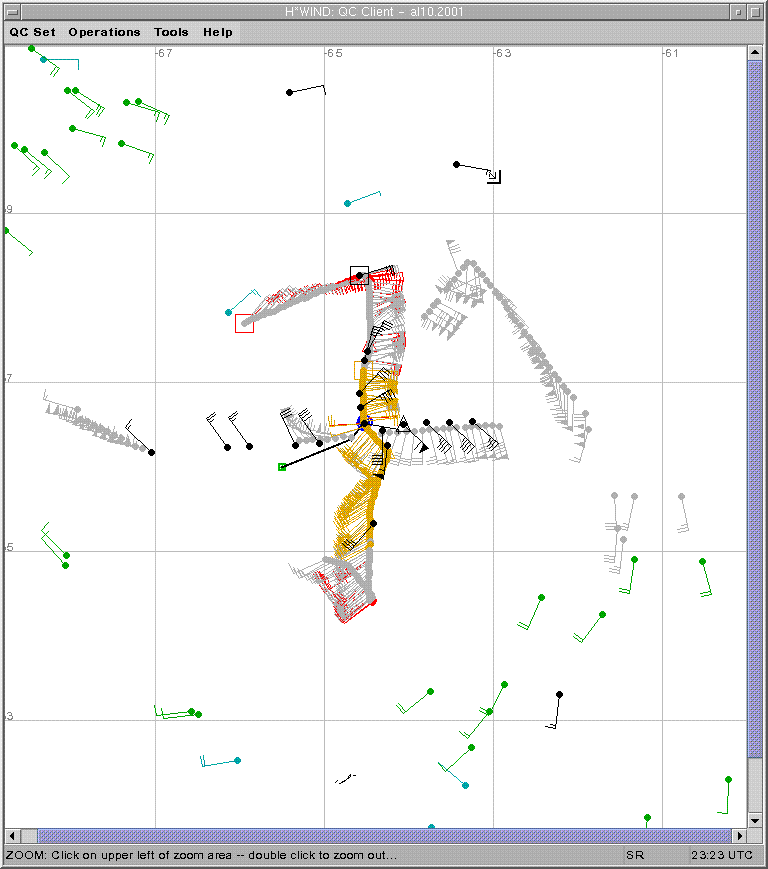Open the QC Set menu
Screen dimensions: 768x869
(32, 32)
